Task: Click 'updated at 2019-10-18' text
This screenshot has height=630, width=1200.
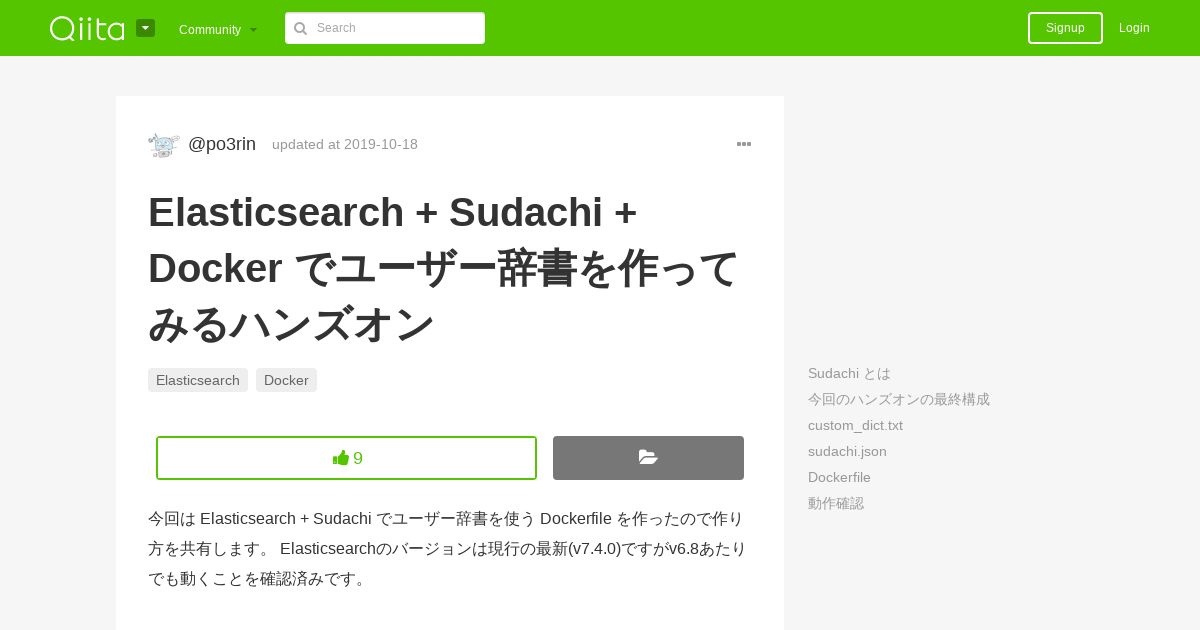Action: [345, 144]
